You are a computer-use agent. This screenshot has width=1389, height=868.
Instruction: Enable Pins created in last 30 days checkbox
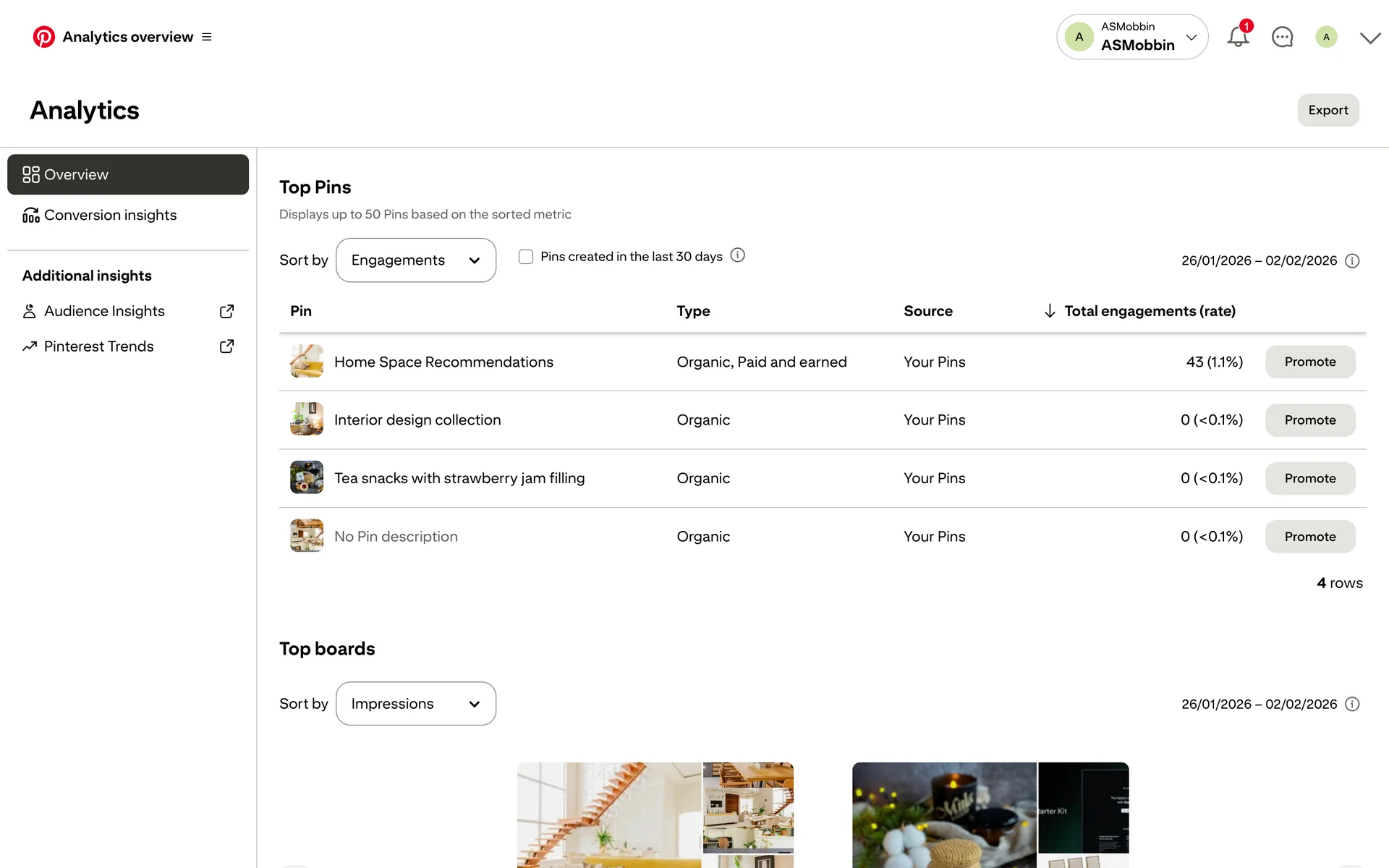(526, 257)
